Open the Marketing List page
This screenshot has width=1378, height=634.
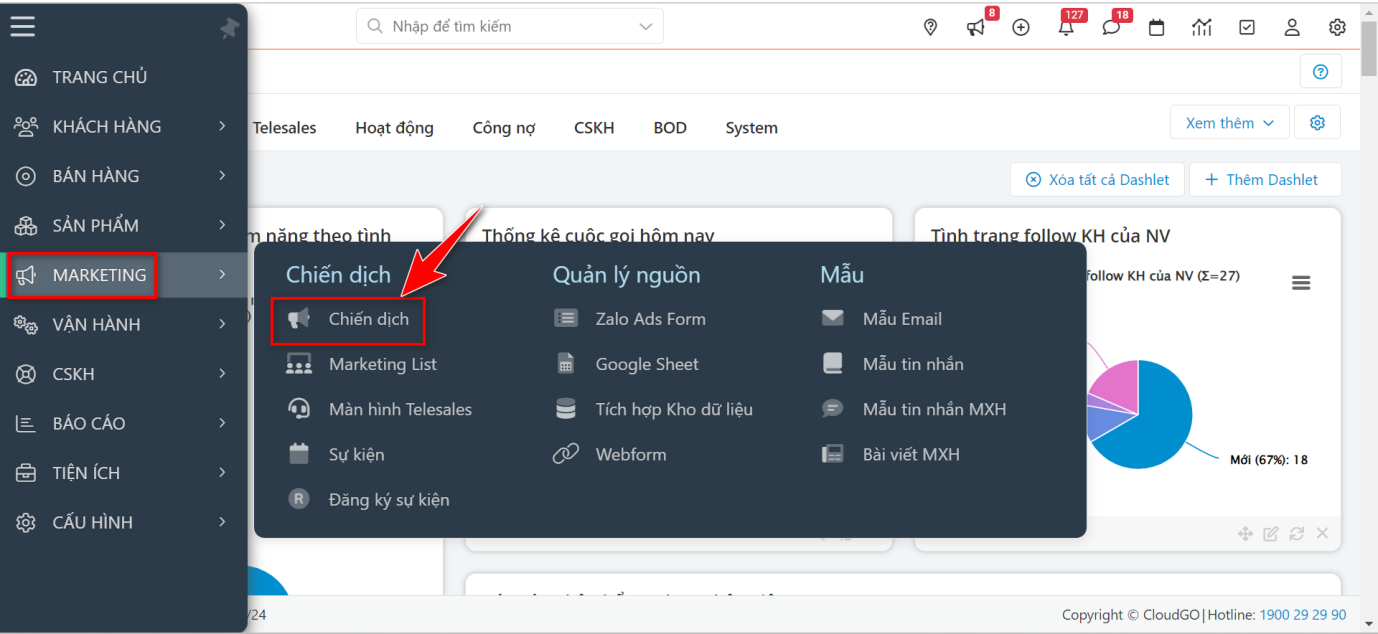383,363
